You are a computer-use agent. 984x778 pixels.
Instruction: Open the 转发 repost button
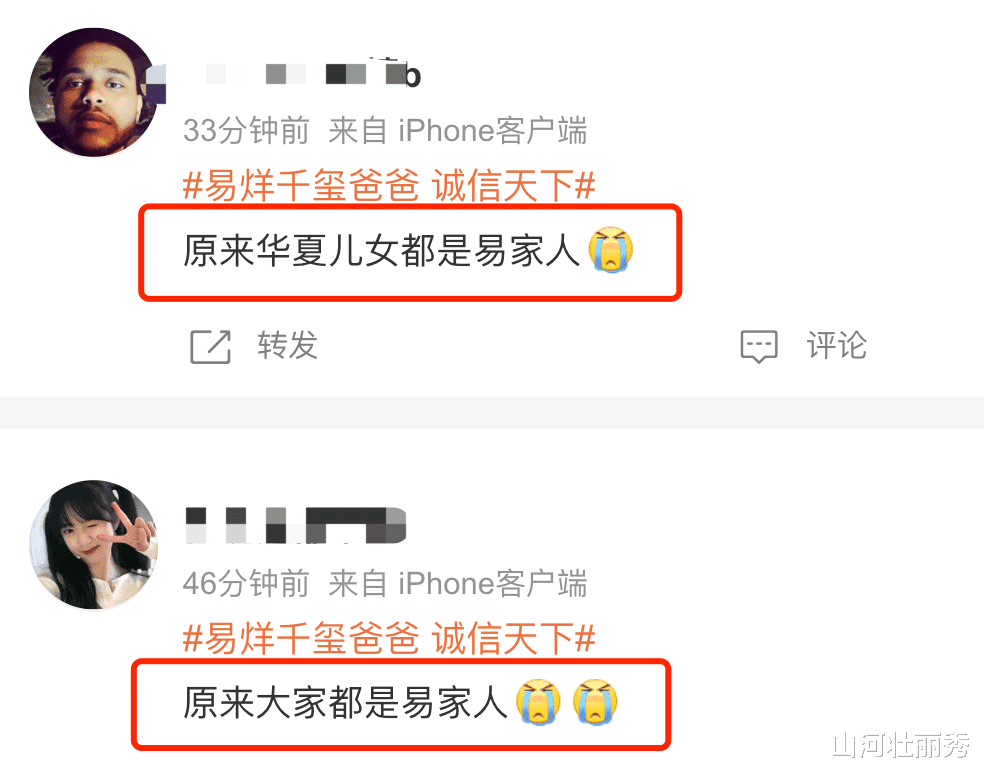(x=254, y=346)
